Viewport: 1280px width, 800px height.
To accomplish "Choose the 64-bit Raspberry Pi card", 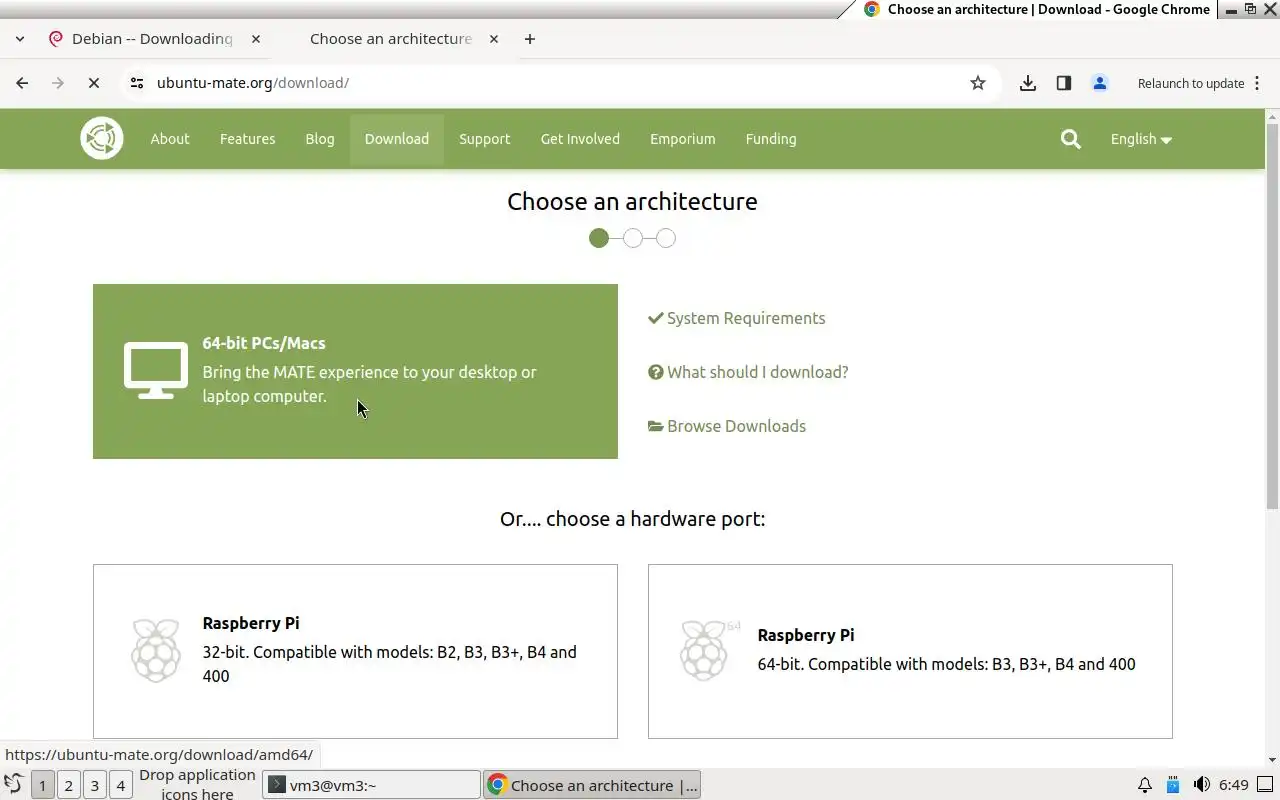I will (910, 651).
